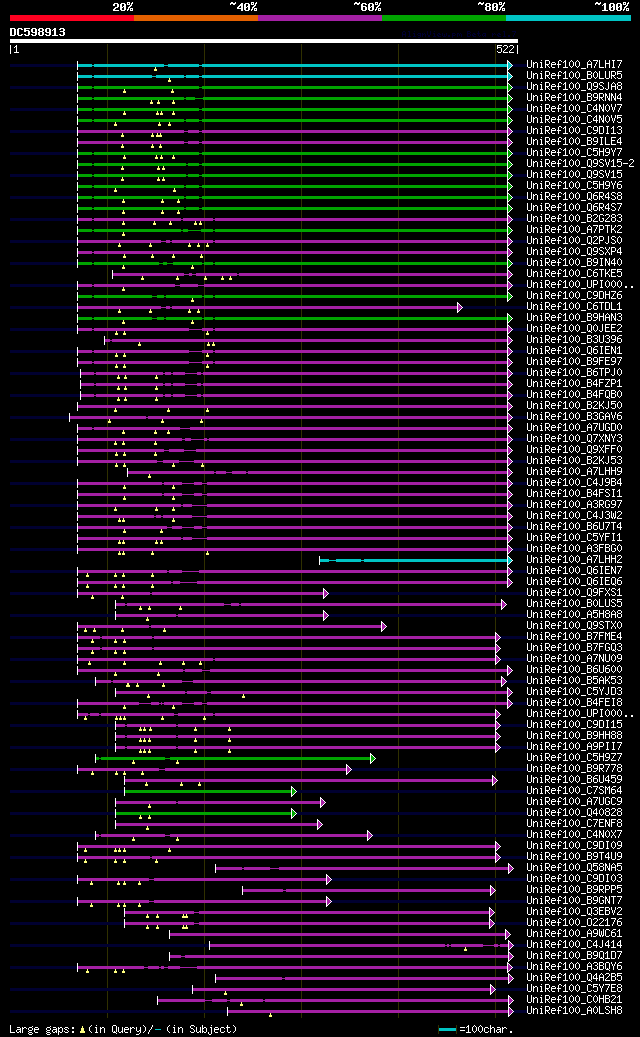Select the UniRef100_C0HB21 label
The image size is (640, 1037).
574,1001
